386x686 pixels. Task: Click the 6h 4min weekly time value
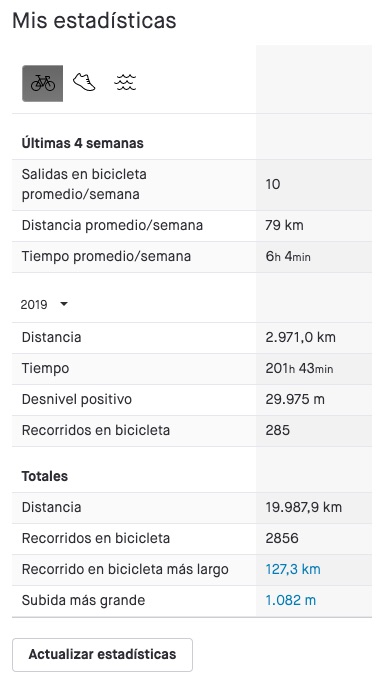[x=288, y=256]
